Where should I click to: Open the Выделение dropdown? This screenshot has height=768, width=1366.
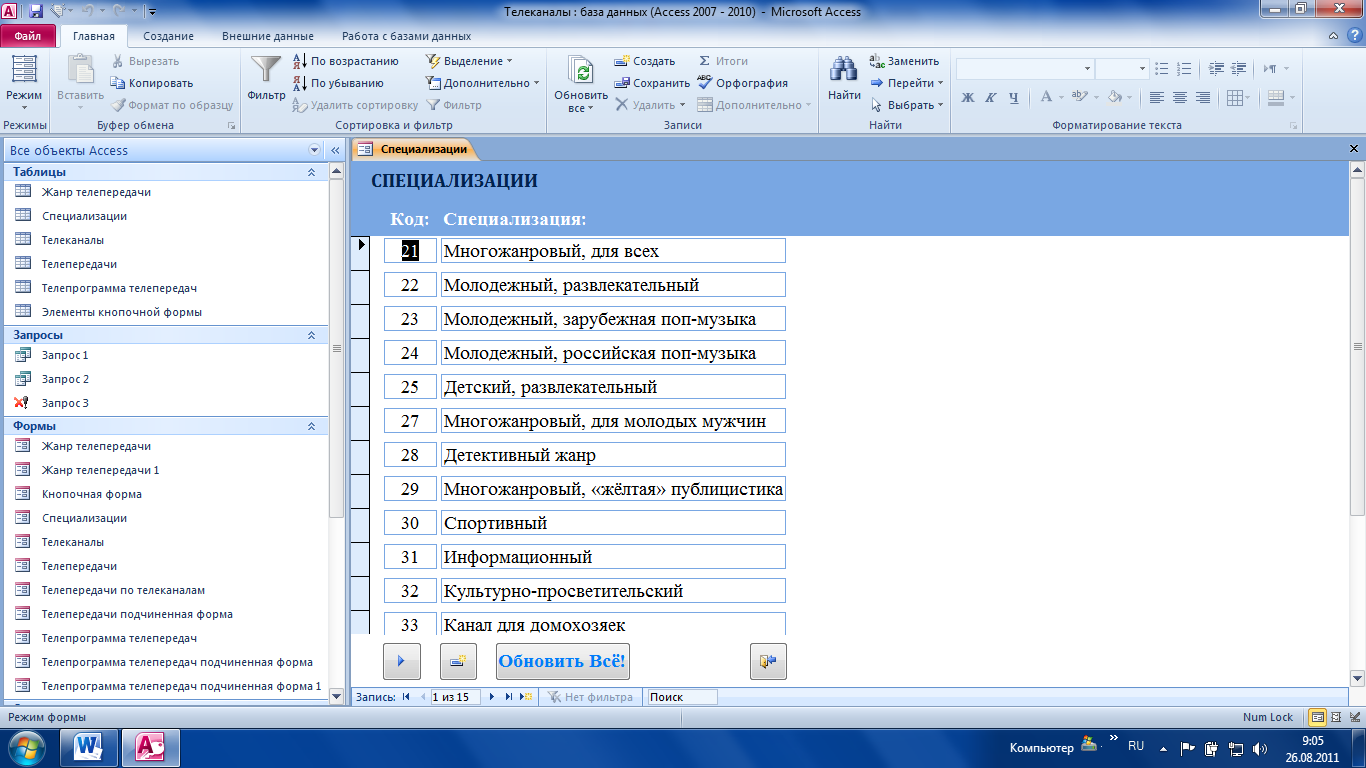point(469,61)
